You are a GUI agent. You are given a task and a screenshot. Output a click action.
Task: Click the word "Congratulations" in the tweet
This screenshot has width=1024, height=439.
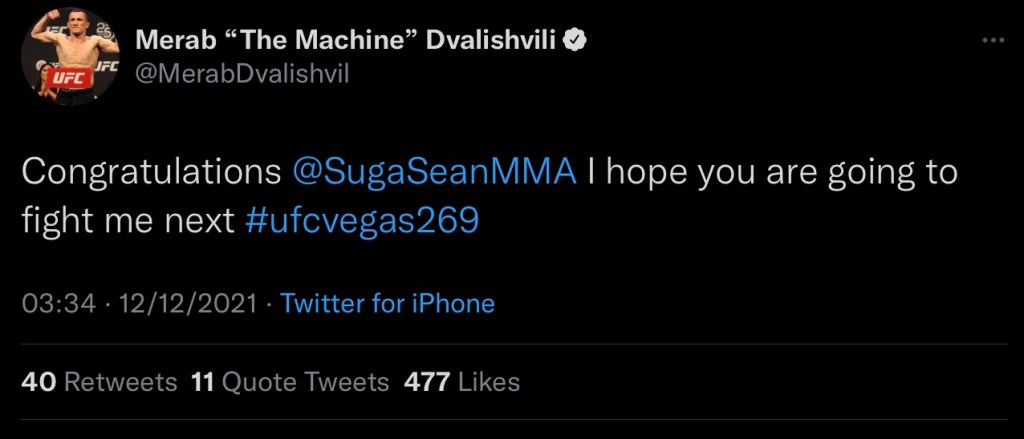(x=151, y=174)
